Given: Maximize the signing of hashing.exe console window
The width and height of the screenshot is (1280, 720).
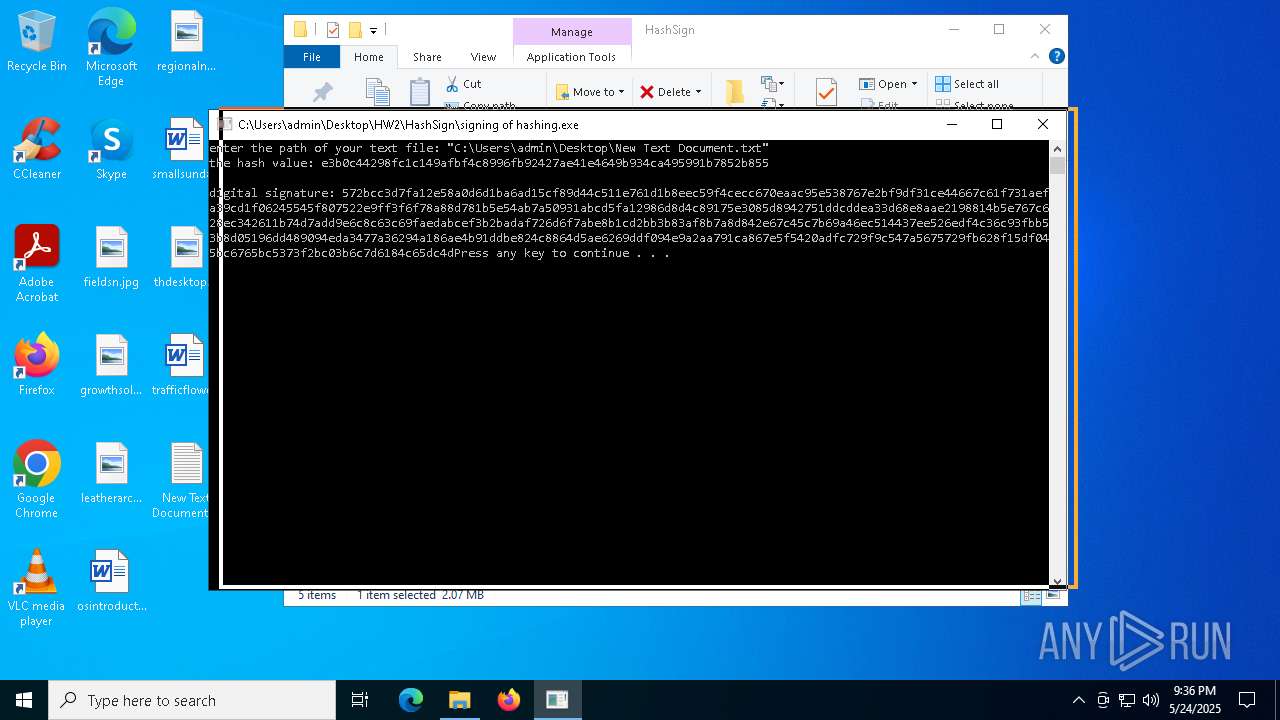Looking at the screenshot, I should 997,124.
